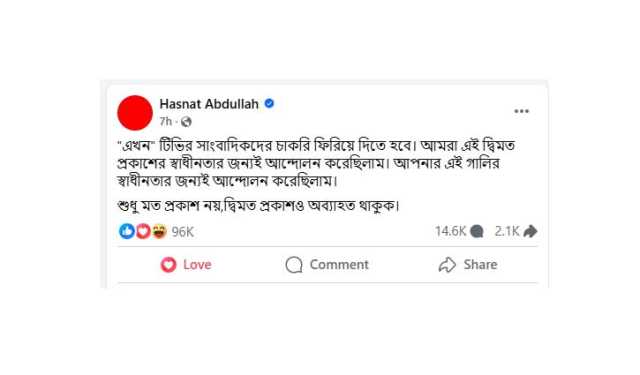The image size is (640, 375).
Task: Click the filled share arrow beside 2.1K
Action: pyautogui.click(x=530, y=231)
